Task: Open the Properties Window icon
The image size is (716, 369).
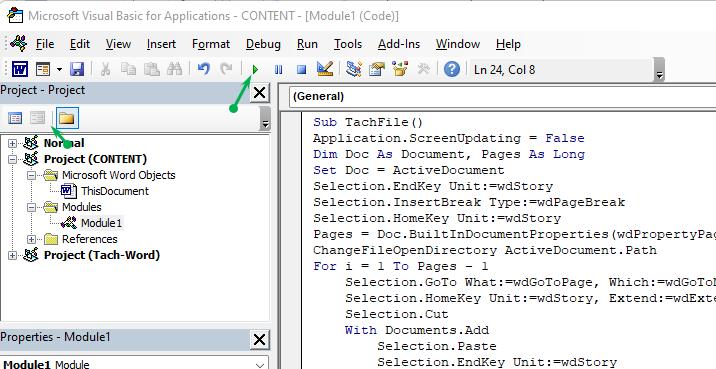Action: tap(377, 69)
